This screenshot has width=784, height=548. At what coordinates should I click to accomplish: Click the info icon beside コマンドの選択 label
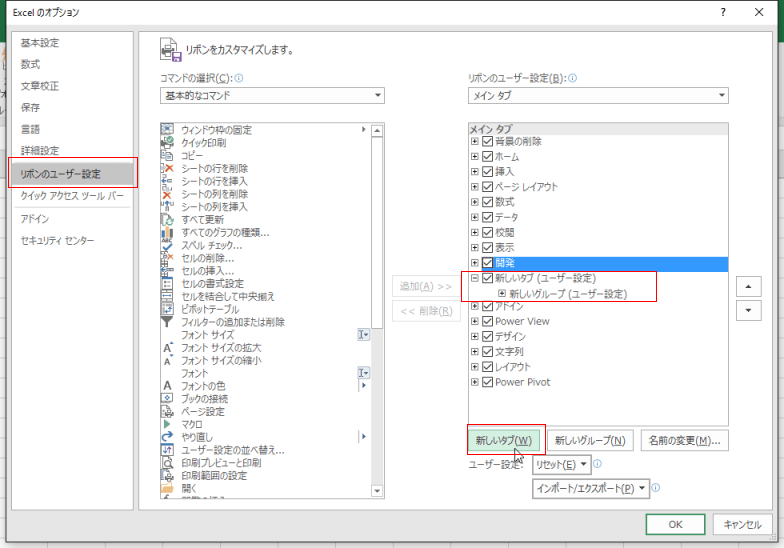click(x=239, y=78)
